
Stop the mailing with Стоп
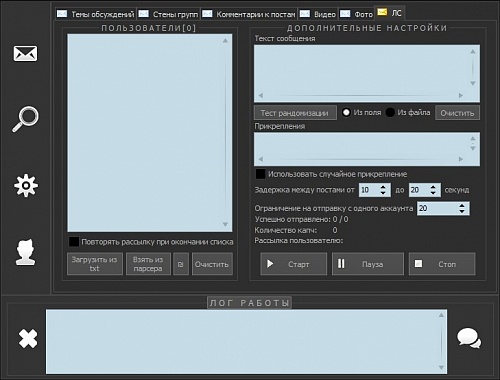click(x=442, y=264)
